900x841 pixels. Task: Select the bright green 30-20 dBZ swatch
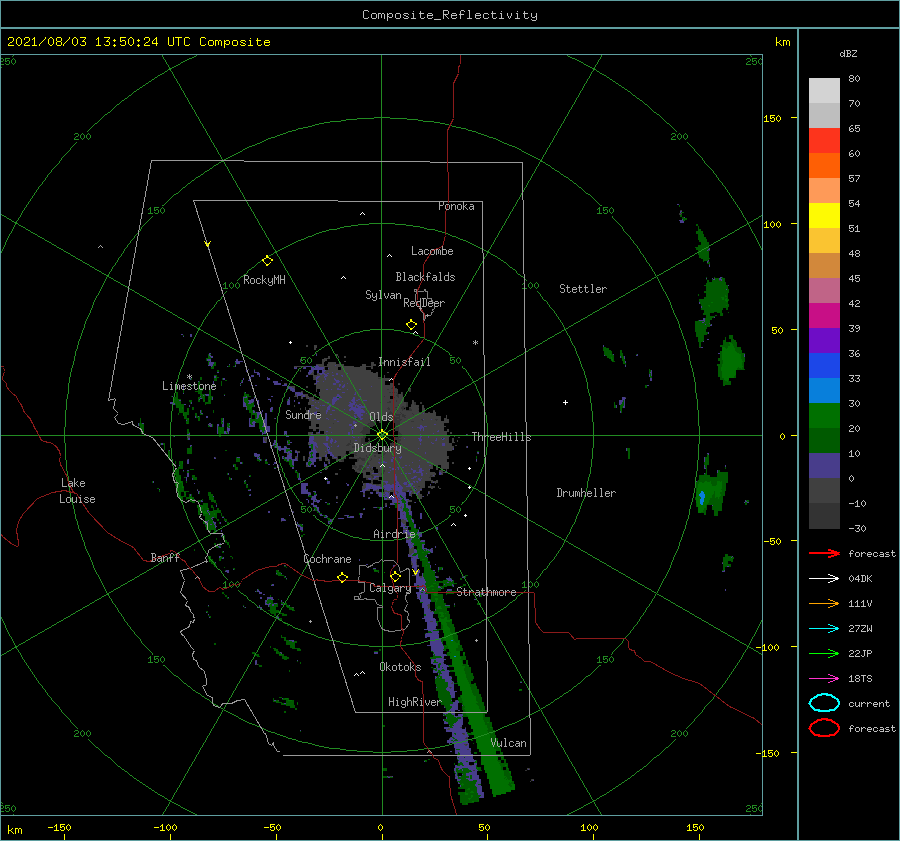[x=824, y=416]
